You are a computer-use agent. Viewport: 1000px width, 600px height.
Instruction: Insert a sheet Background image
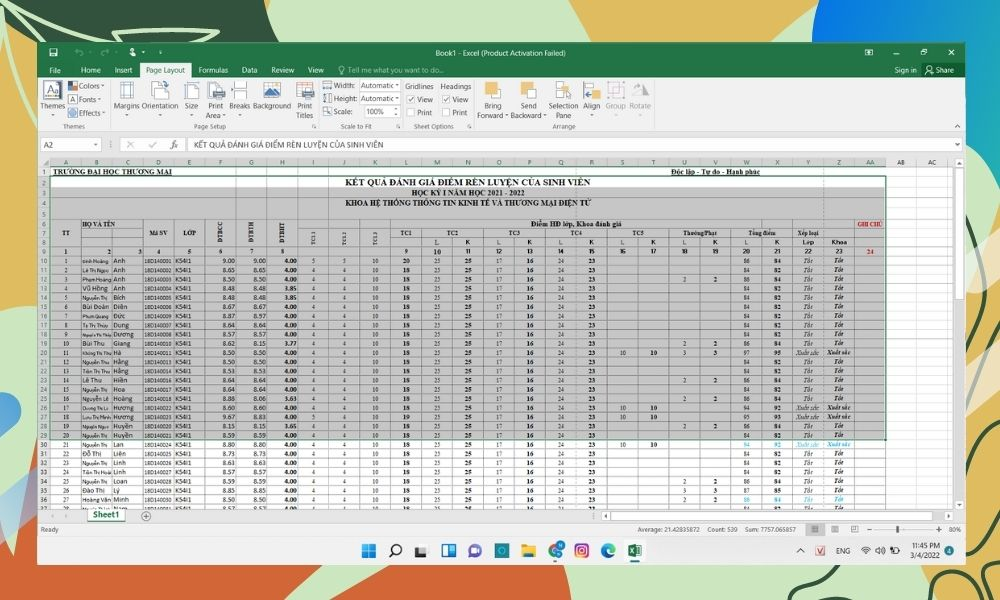pyautogui.click(x=271, y=95)
